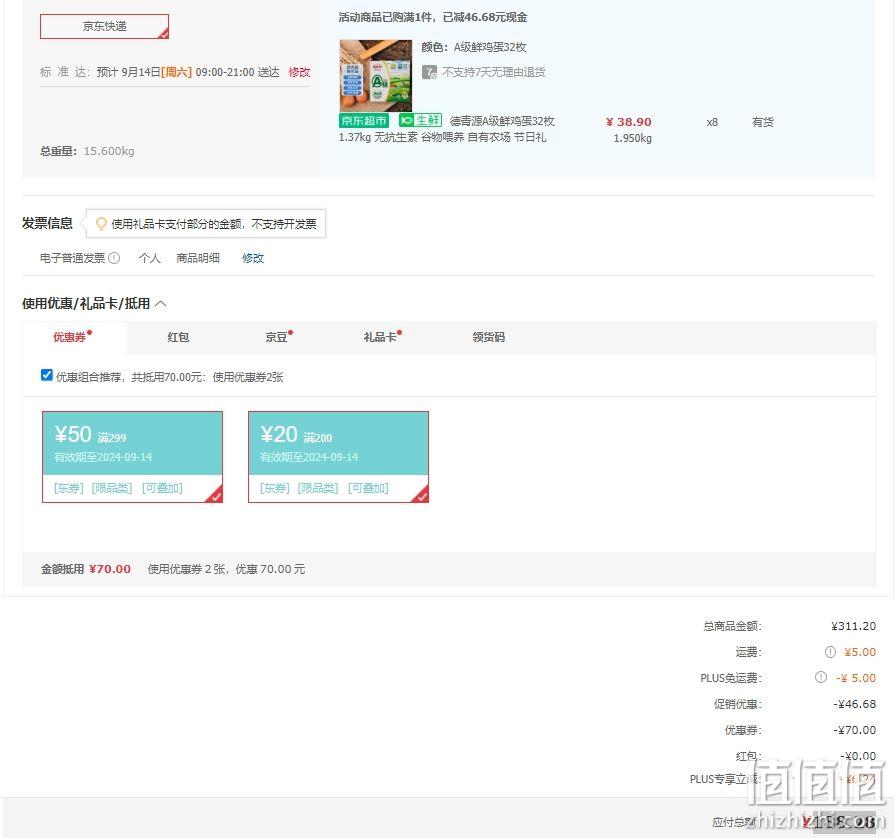Image resolution: width=895 pixels, height=838 pixels.
Task: Click 修改 in the invoice information row
Action: click(x=253, y=258)
